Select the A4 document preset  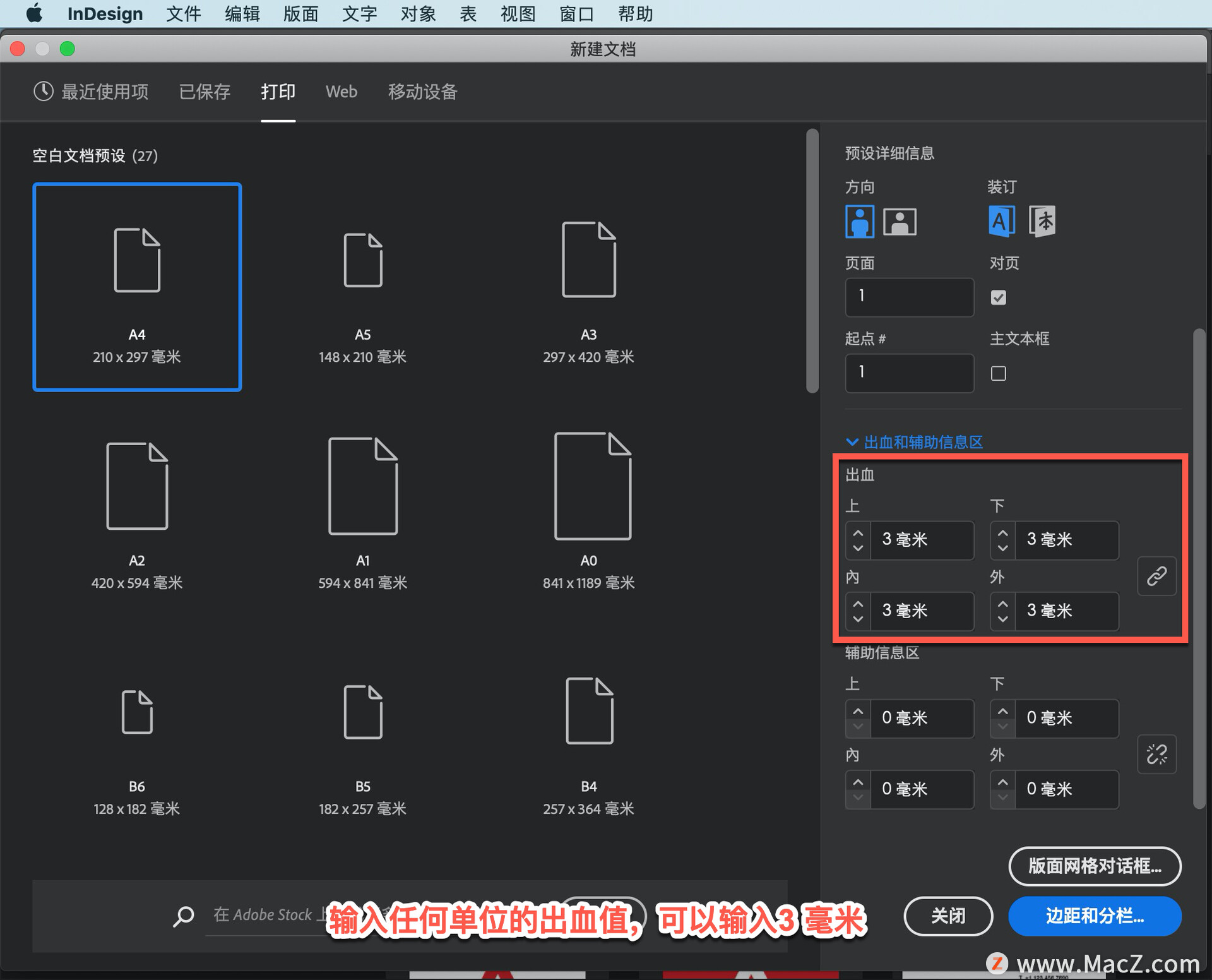tap(137, 287)
